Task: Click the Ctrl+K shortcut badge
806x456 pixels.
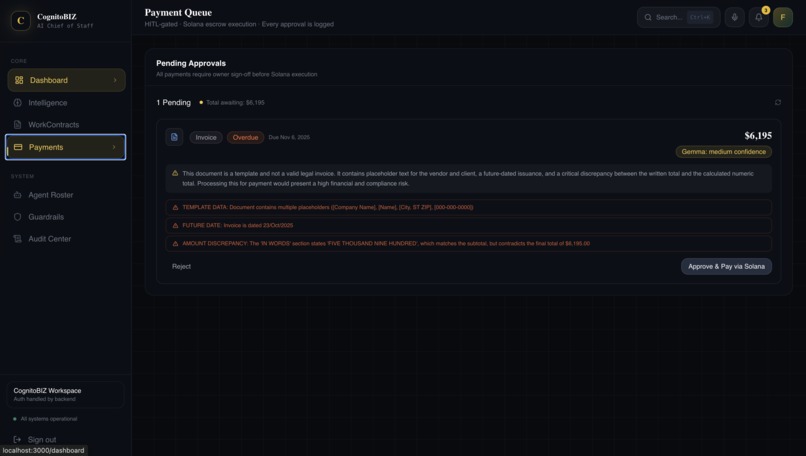Action: (x=700, y=17)
